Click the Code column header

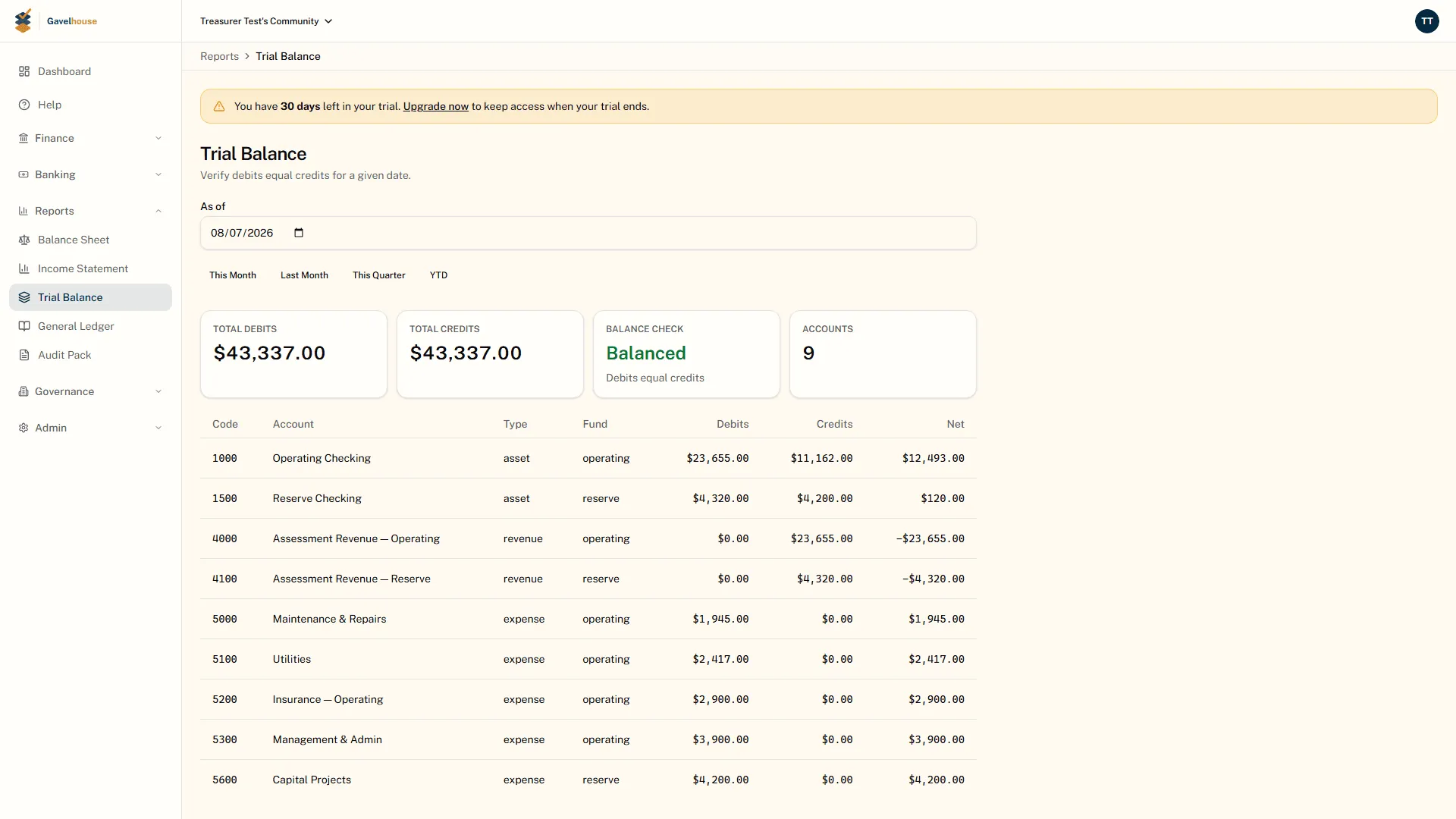(225, 424)
